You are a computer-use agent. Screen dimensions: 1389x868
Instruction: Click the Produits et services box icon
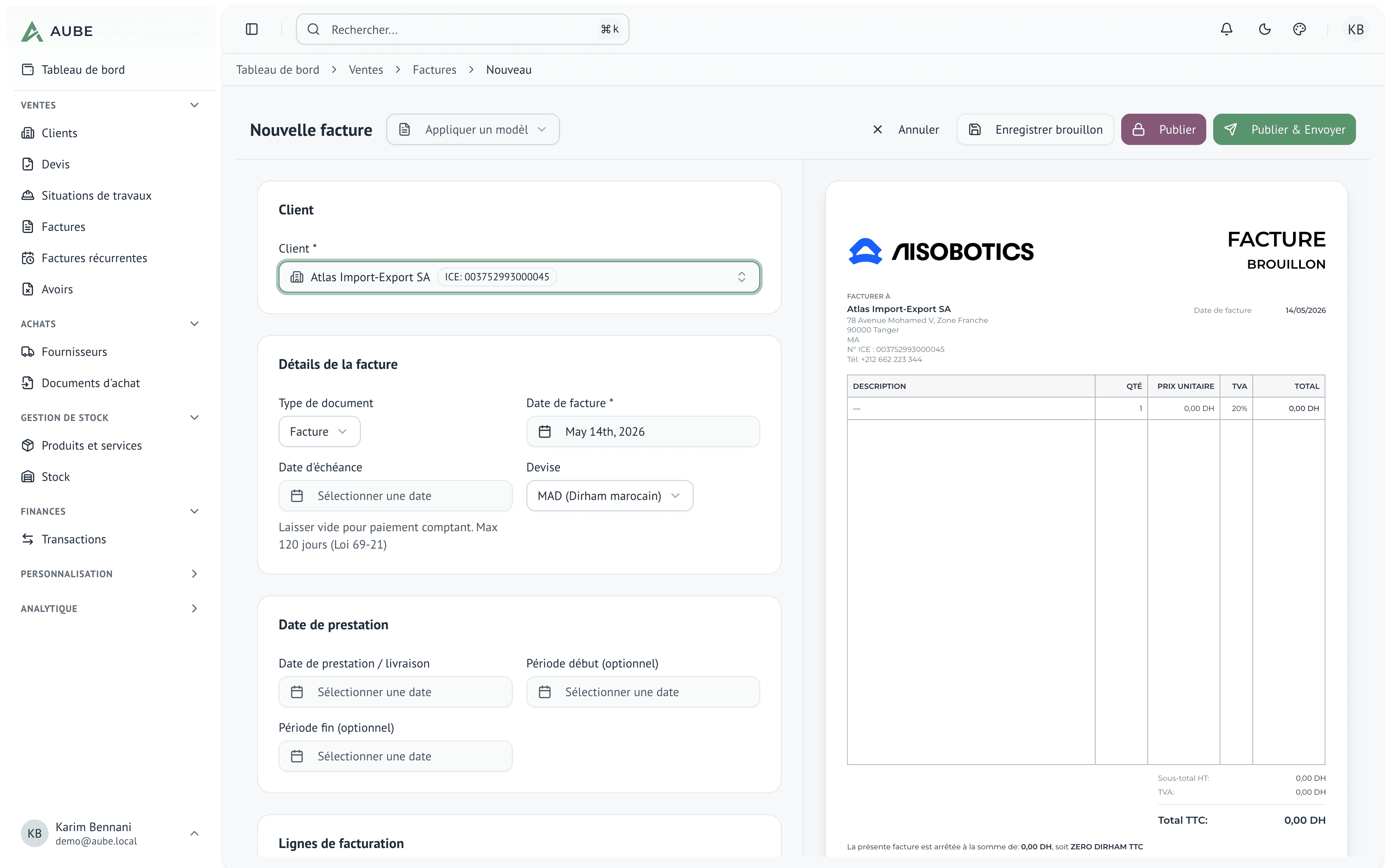[27, 445]
